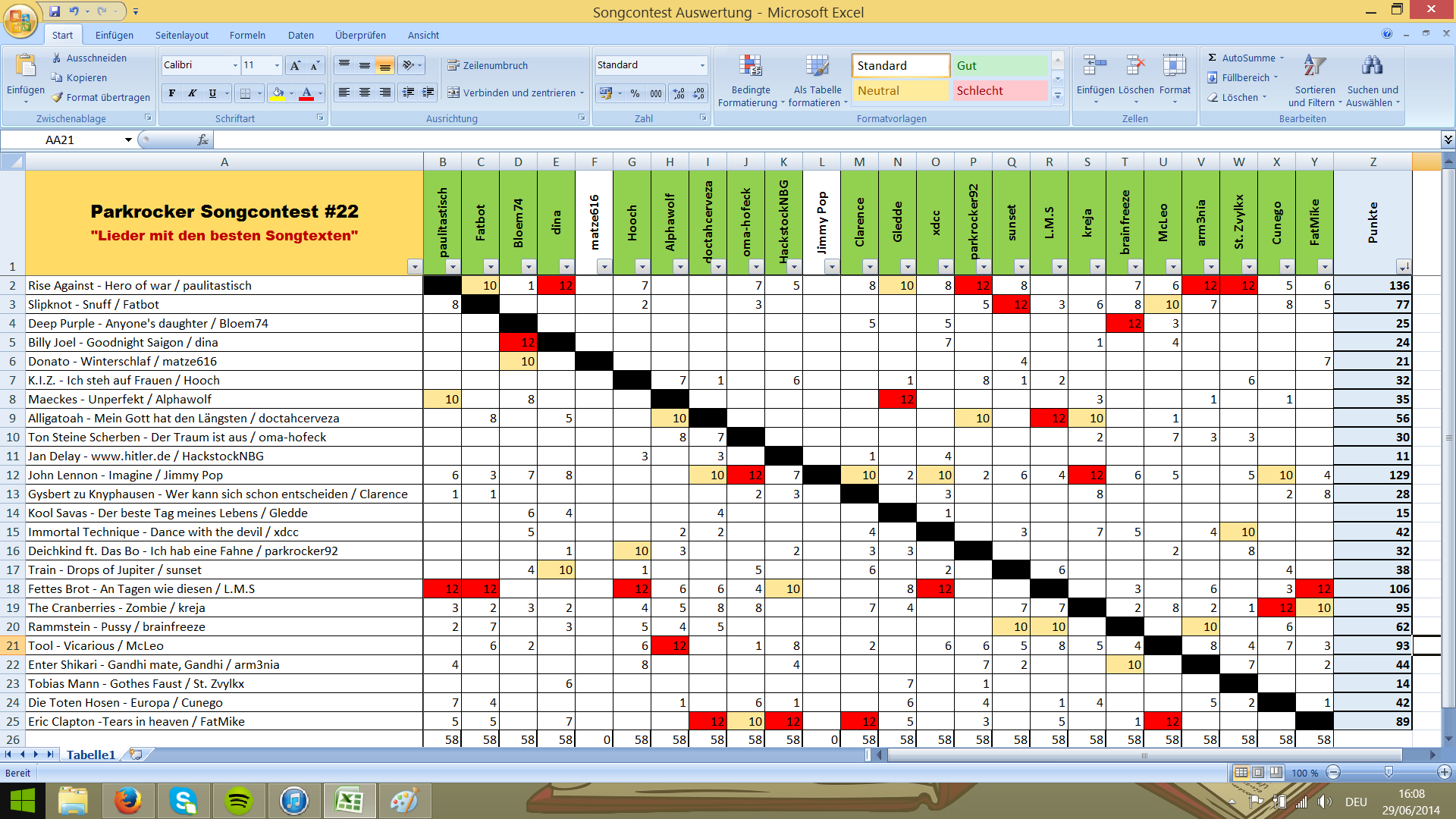Cut selection with Ausschneiden
1456x819 pixels.
click(x=89, y=58)
